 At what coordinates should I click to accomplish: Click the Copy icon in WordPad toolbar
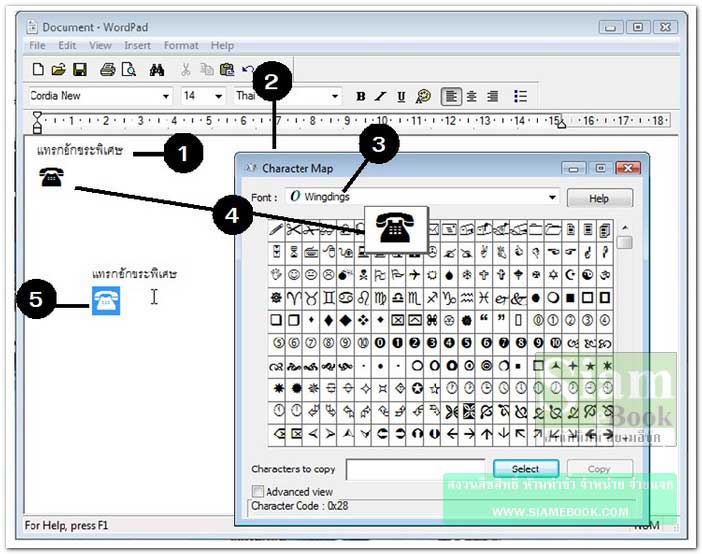tap(207, 69)
